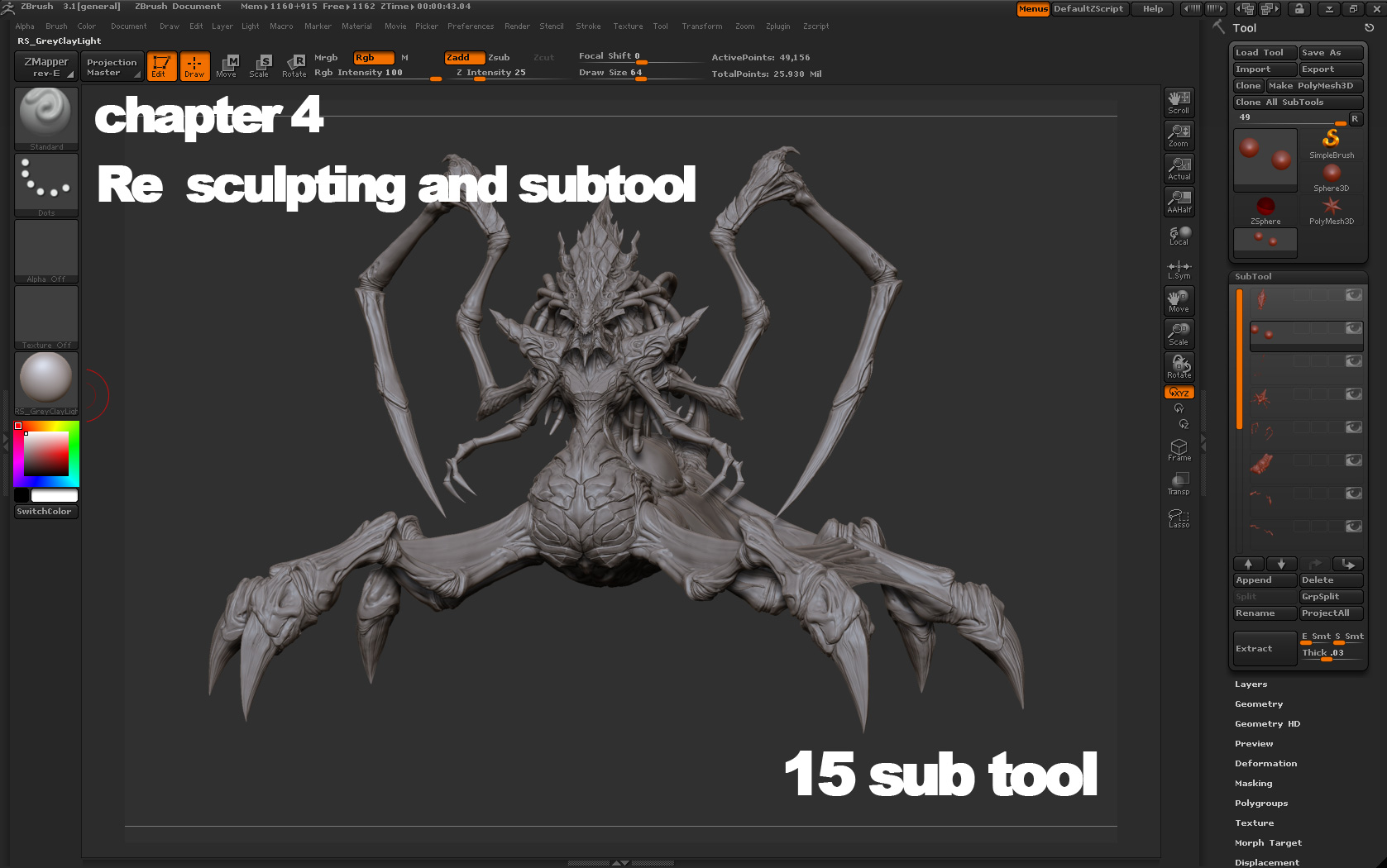
Task: Select the Scale transform tool in top shelf
Action: [x=260, y=66]
